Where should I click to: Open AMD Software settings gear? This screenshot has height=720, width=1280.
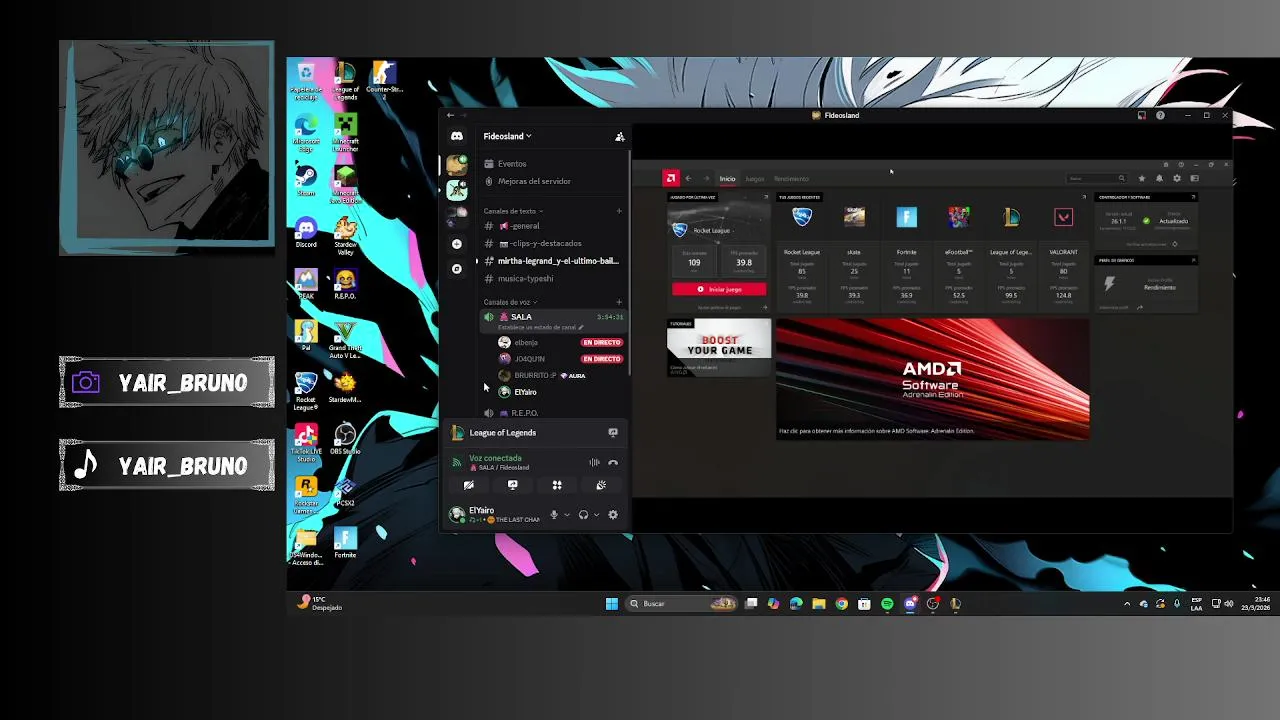pyautogui.click(x=1177, y=178)
